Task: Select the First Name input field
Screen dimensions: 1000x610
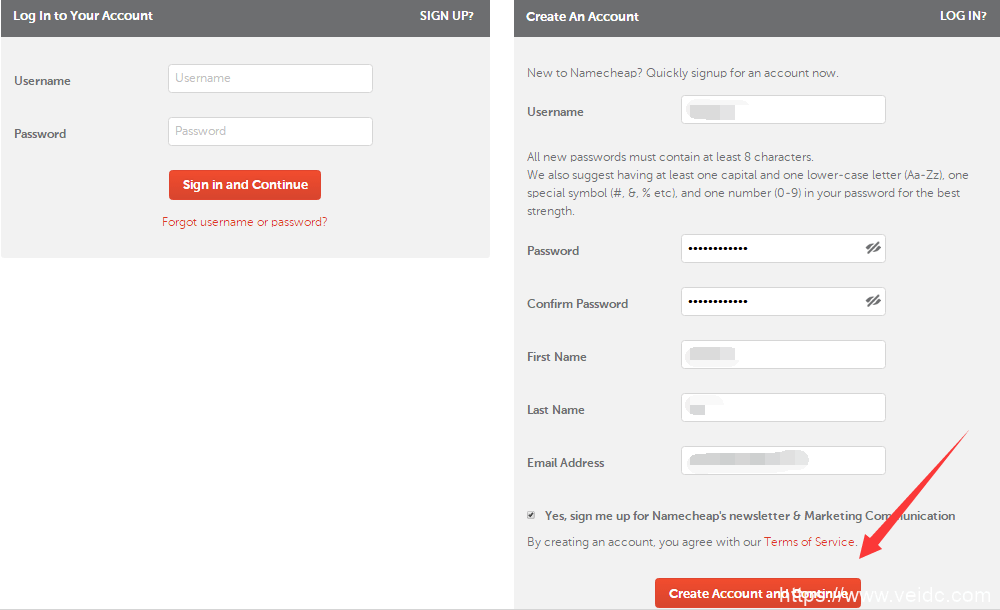Action: click(x=783, y=355)
